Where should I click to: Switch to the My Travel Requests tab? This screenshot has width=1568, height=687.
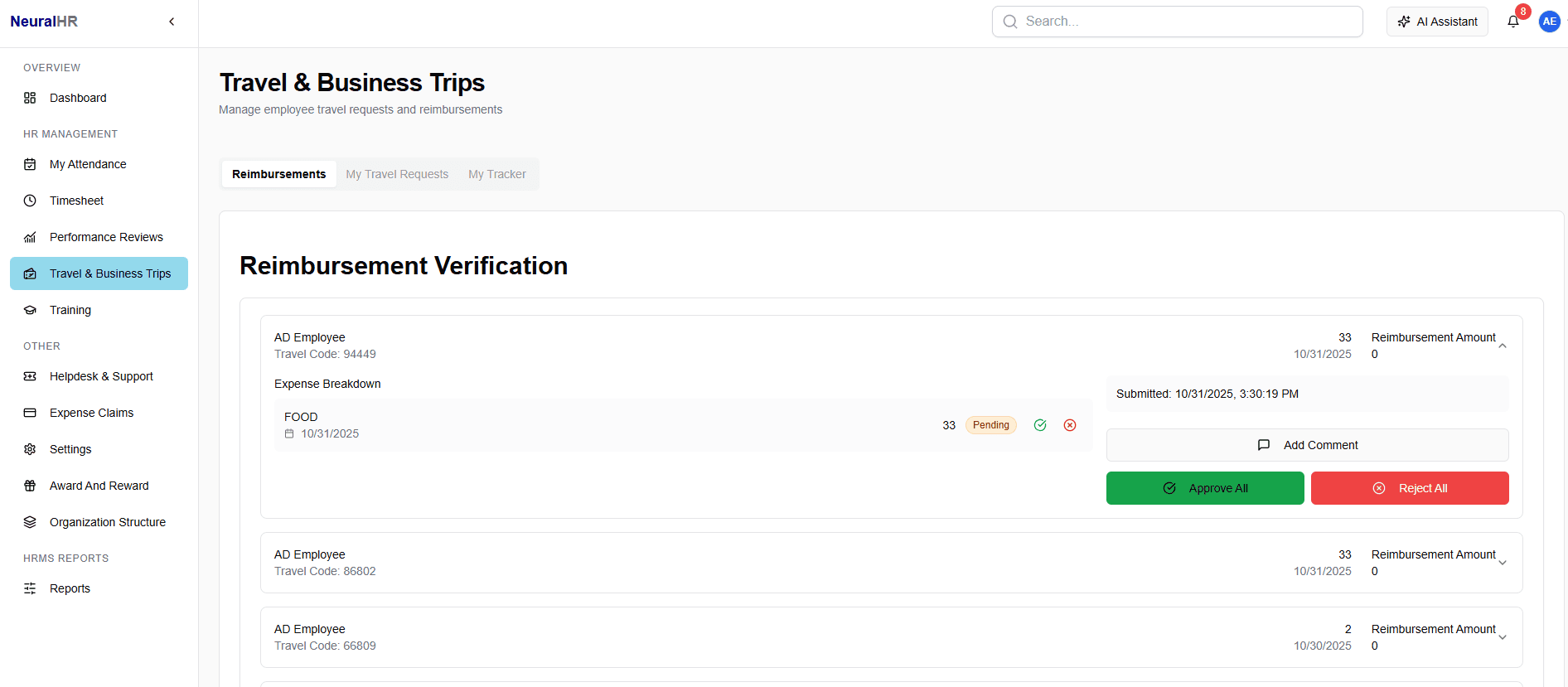[397, 174]
